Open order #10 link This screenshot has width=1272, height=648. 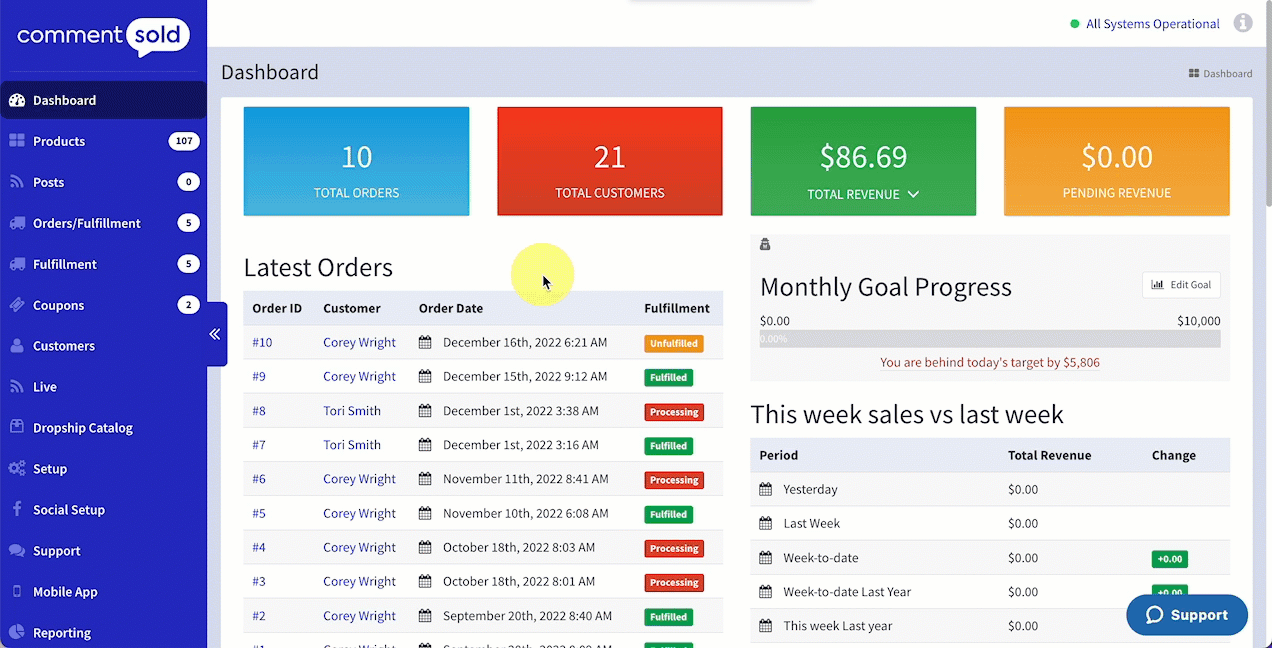pos(262,342)
